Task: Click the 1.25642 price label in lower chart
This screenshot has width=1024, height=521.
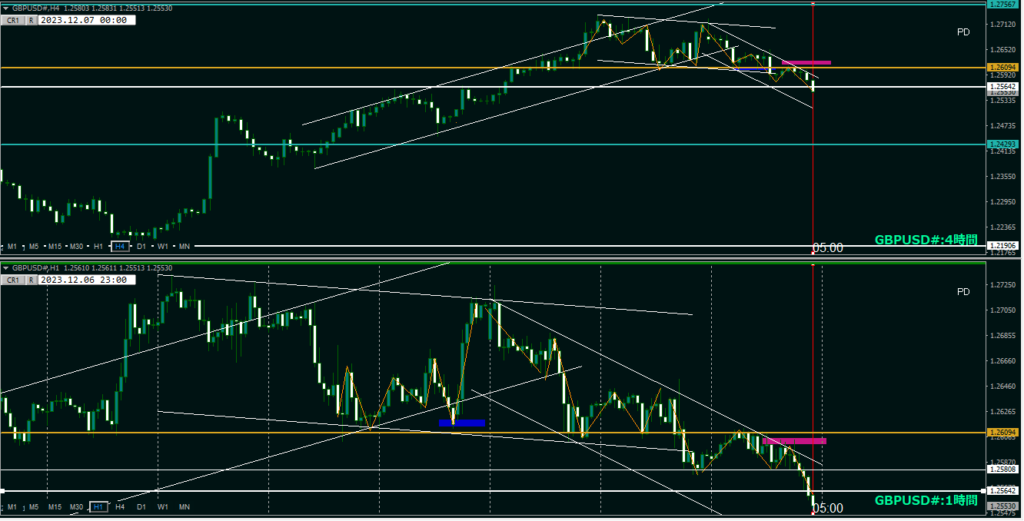Action: tap(1002, 490)
